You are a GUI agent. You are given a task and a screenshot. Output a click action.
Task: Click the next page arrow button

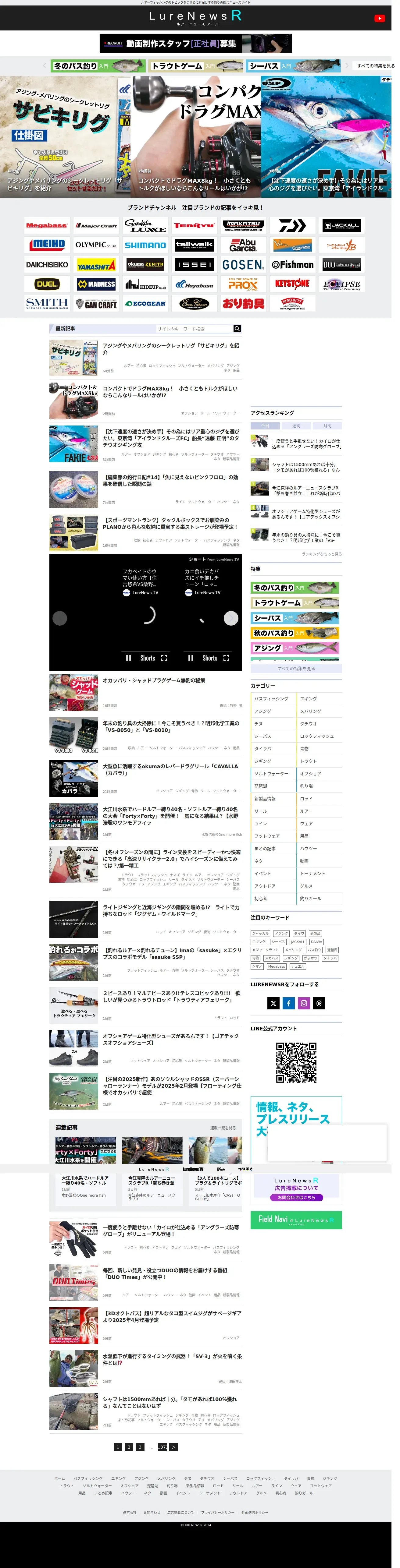tap(173, 1447)
